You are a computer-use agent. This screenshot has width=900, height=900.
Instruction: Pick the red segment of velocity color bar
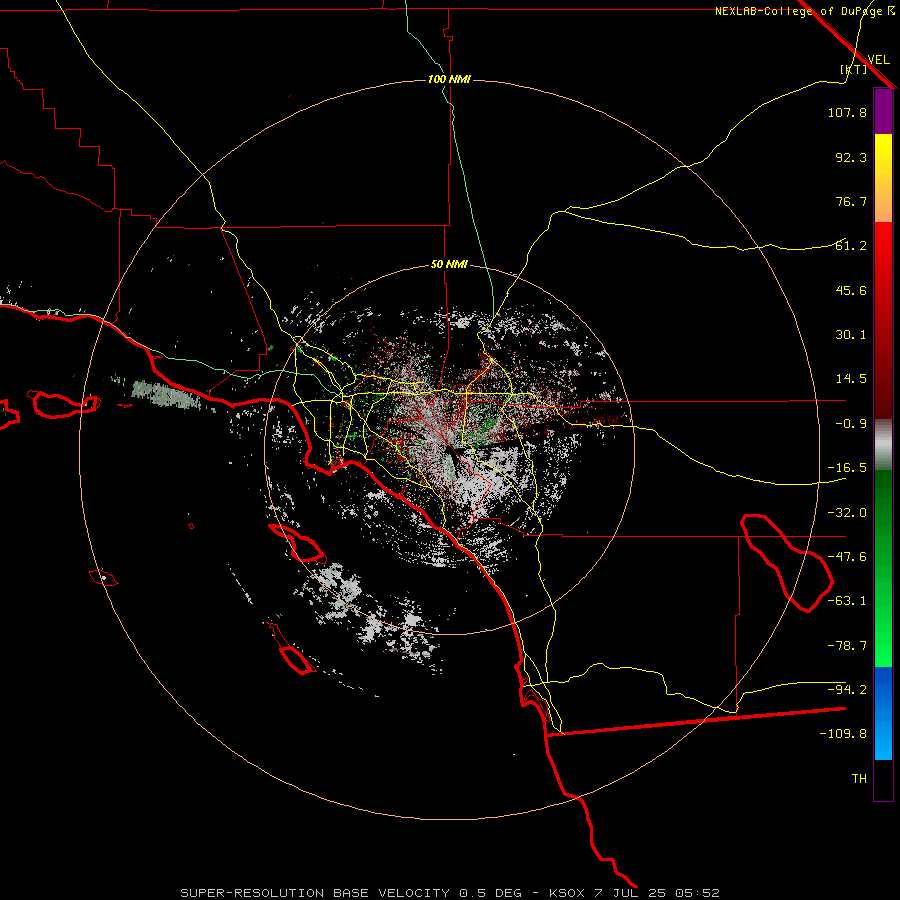point(883,320)
